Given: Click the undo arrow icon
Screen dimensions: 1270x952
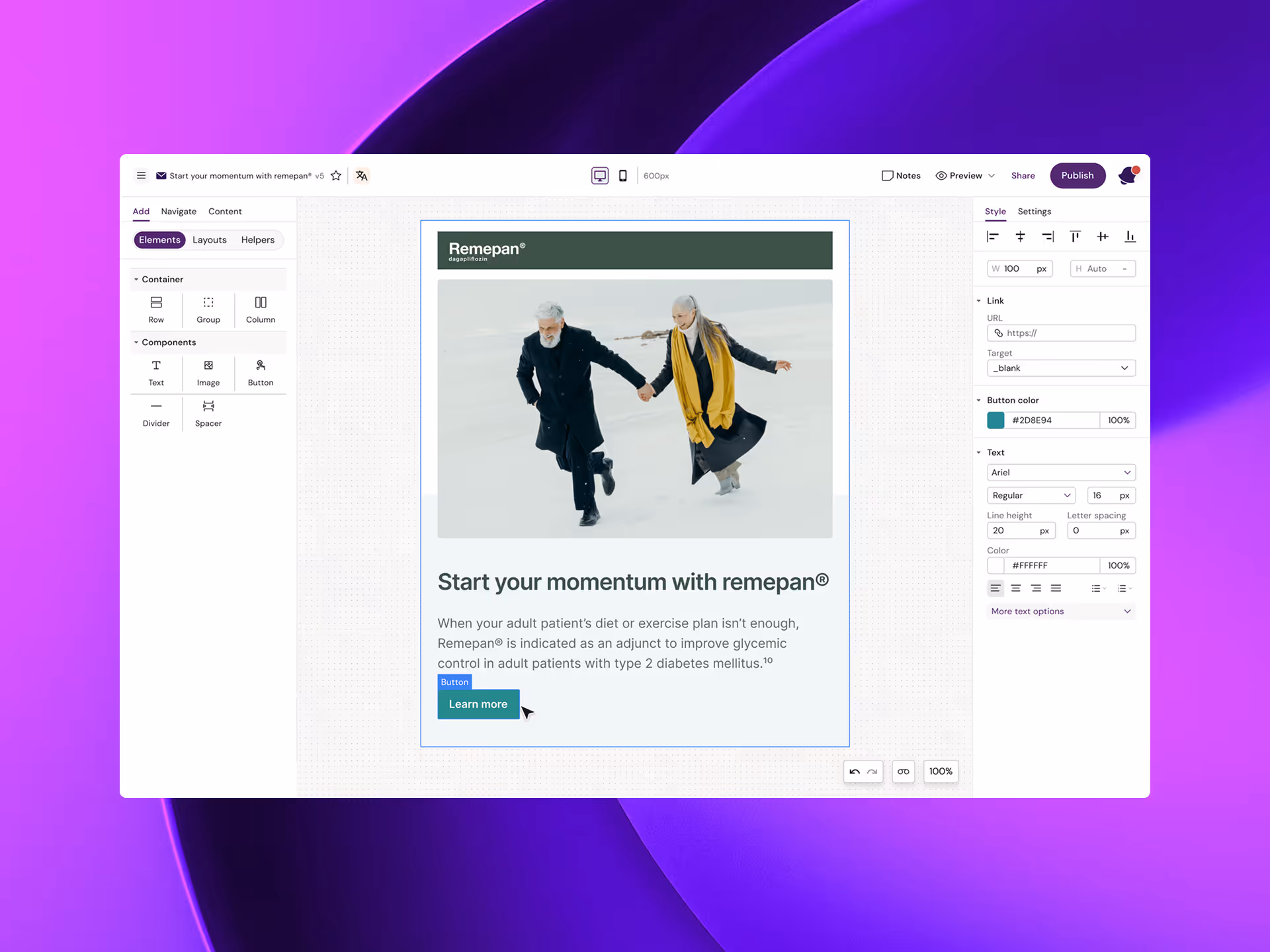Looking at the screenshot, I should tap(854, 772).
